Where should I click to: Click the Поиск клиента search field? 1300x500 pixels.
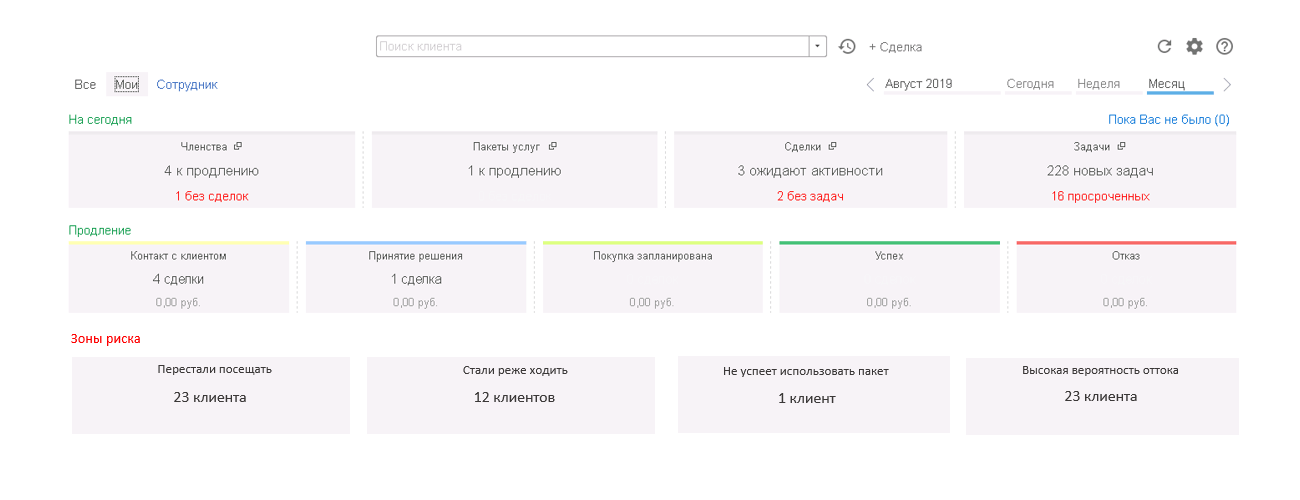tap(592, 46)
